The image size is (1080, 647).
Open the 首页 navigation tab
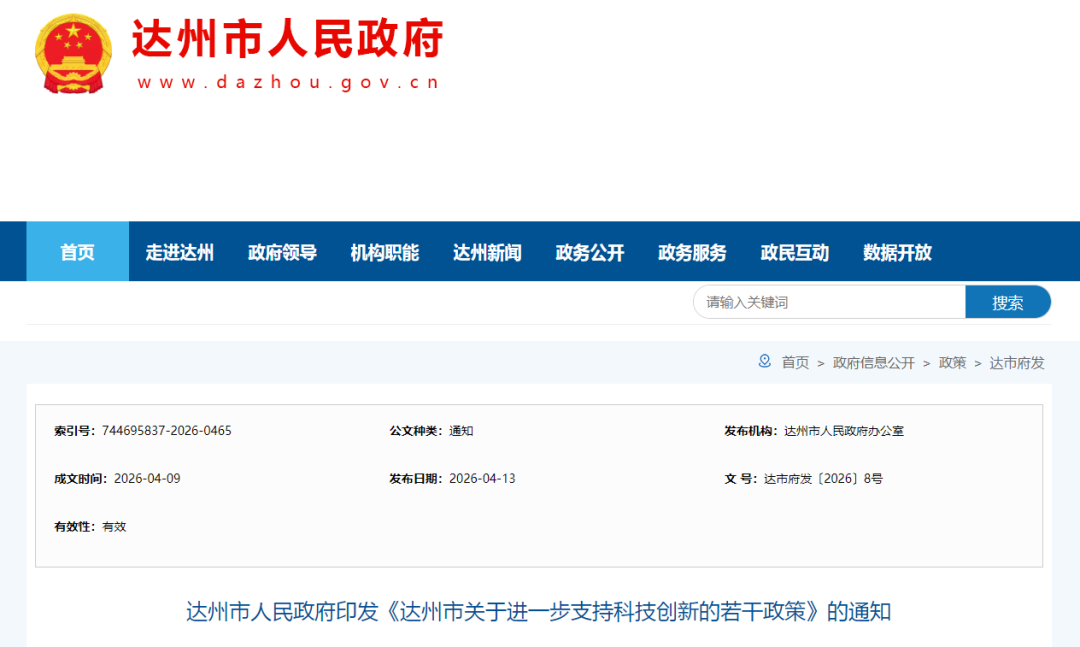pos(77,252)
